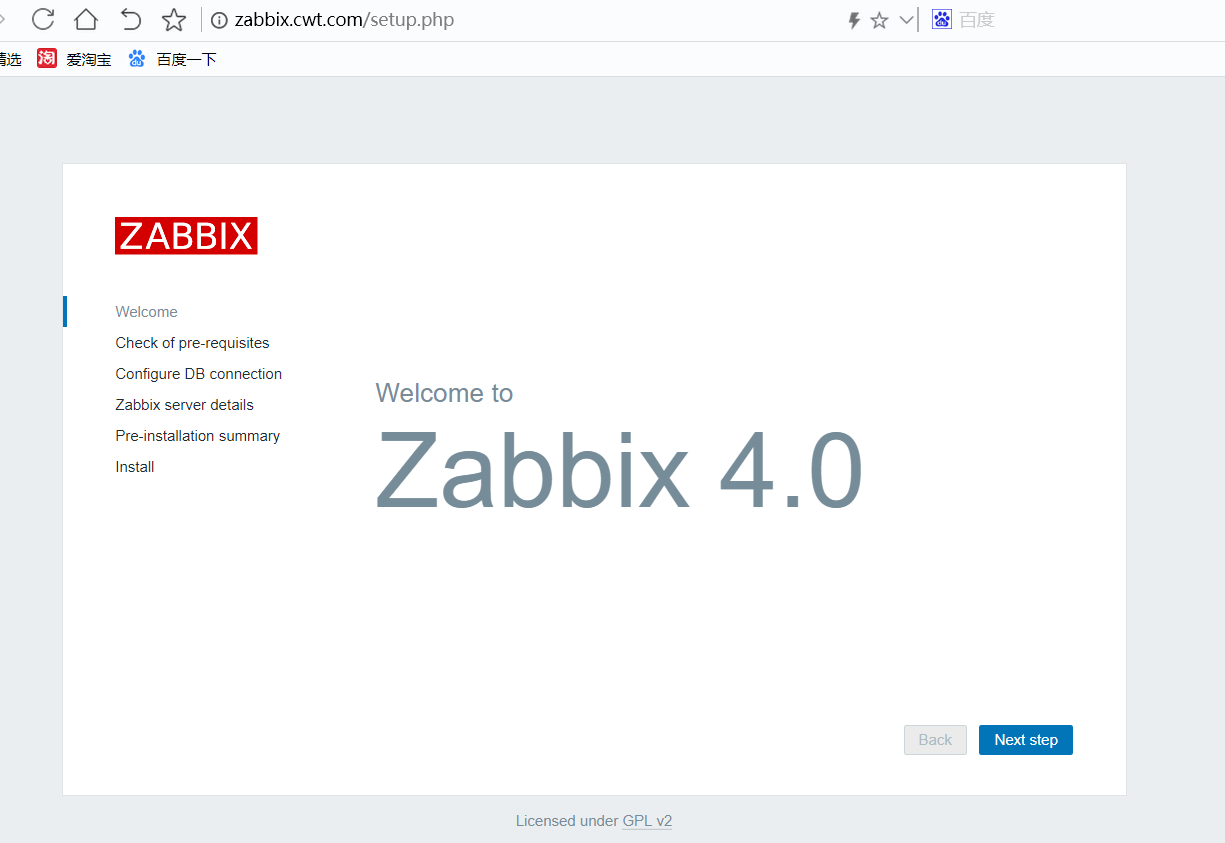The image size is (1225, 843).
Task: Click the undo/restore arrow icon in toolbar
Action: point(130,19)
